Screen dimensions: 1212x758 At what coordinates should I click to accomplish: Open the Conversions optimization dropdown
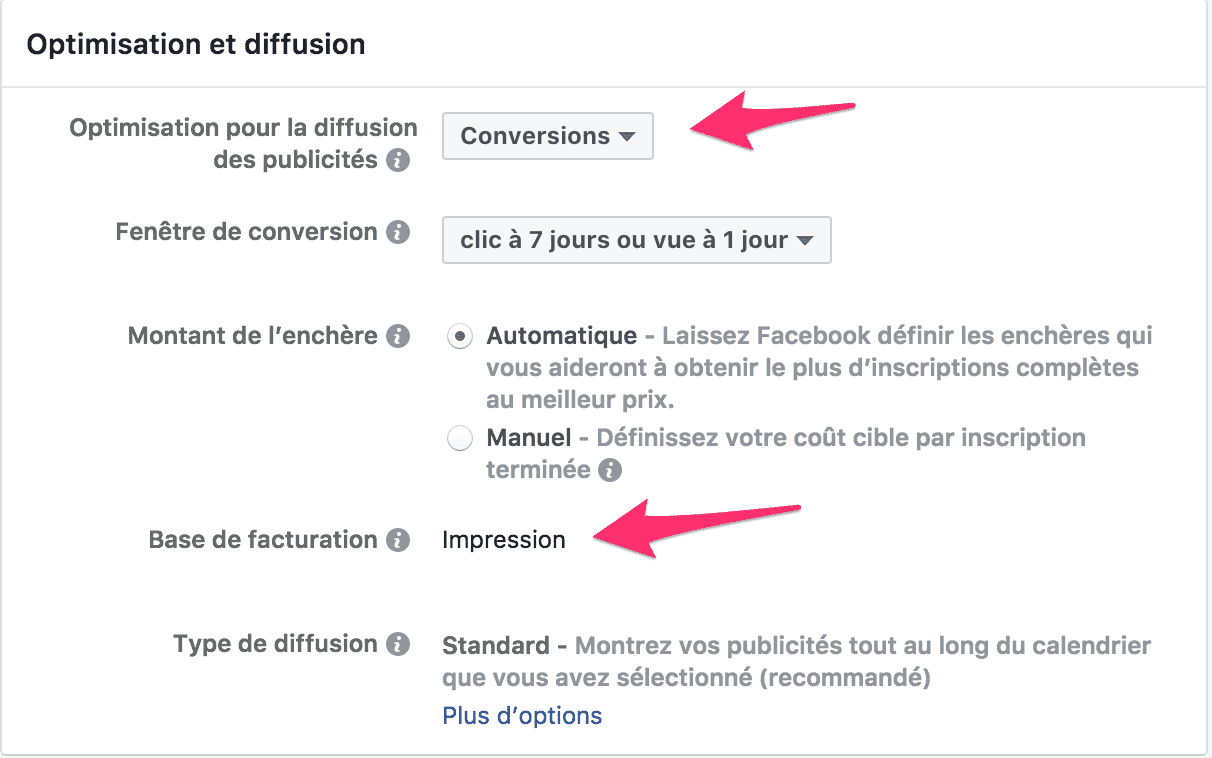tap(547, 136)
